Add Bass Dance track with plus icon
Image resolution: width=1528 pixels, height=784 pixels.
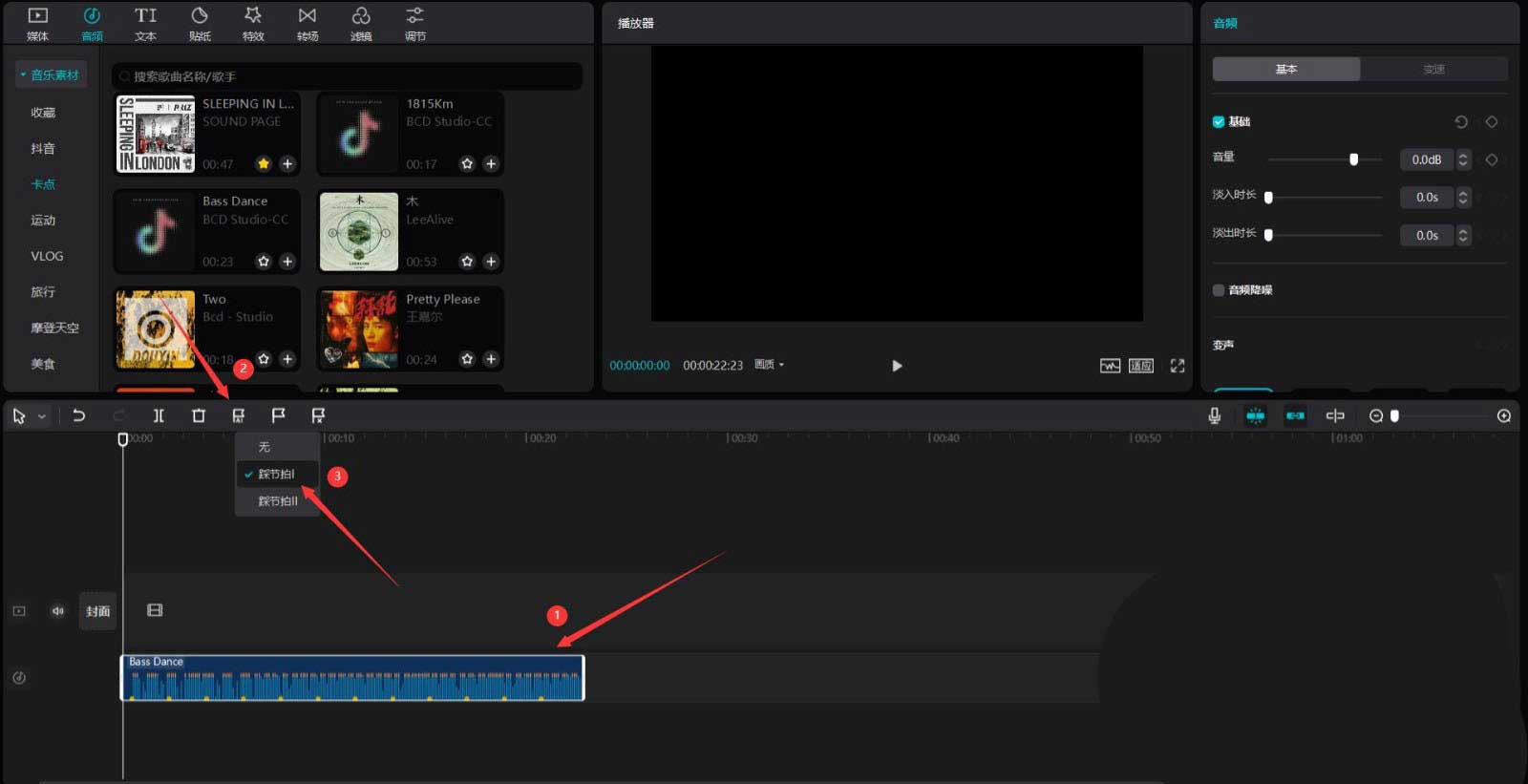(287, 262)
